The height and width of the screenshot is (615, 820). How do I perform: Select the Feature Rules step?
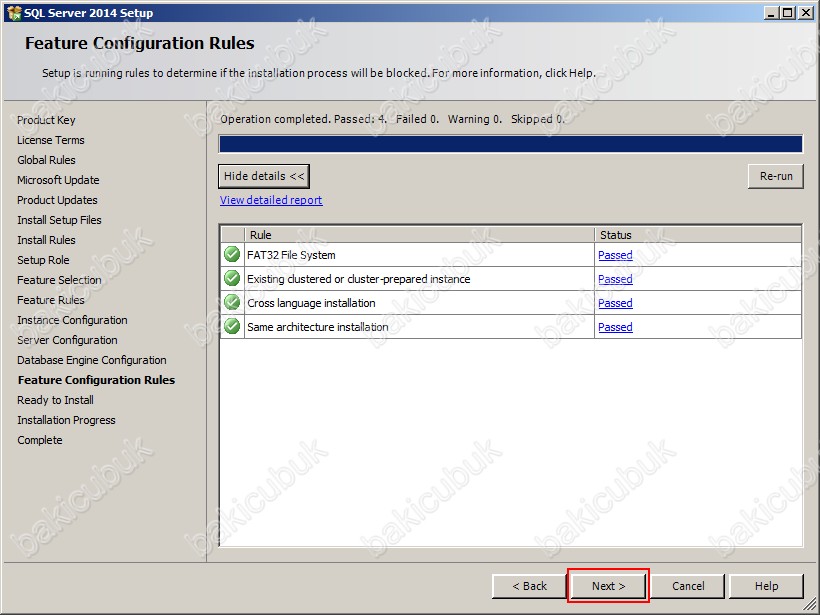pyautogui.click(x=51, y=300)
